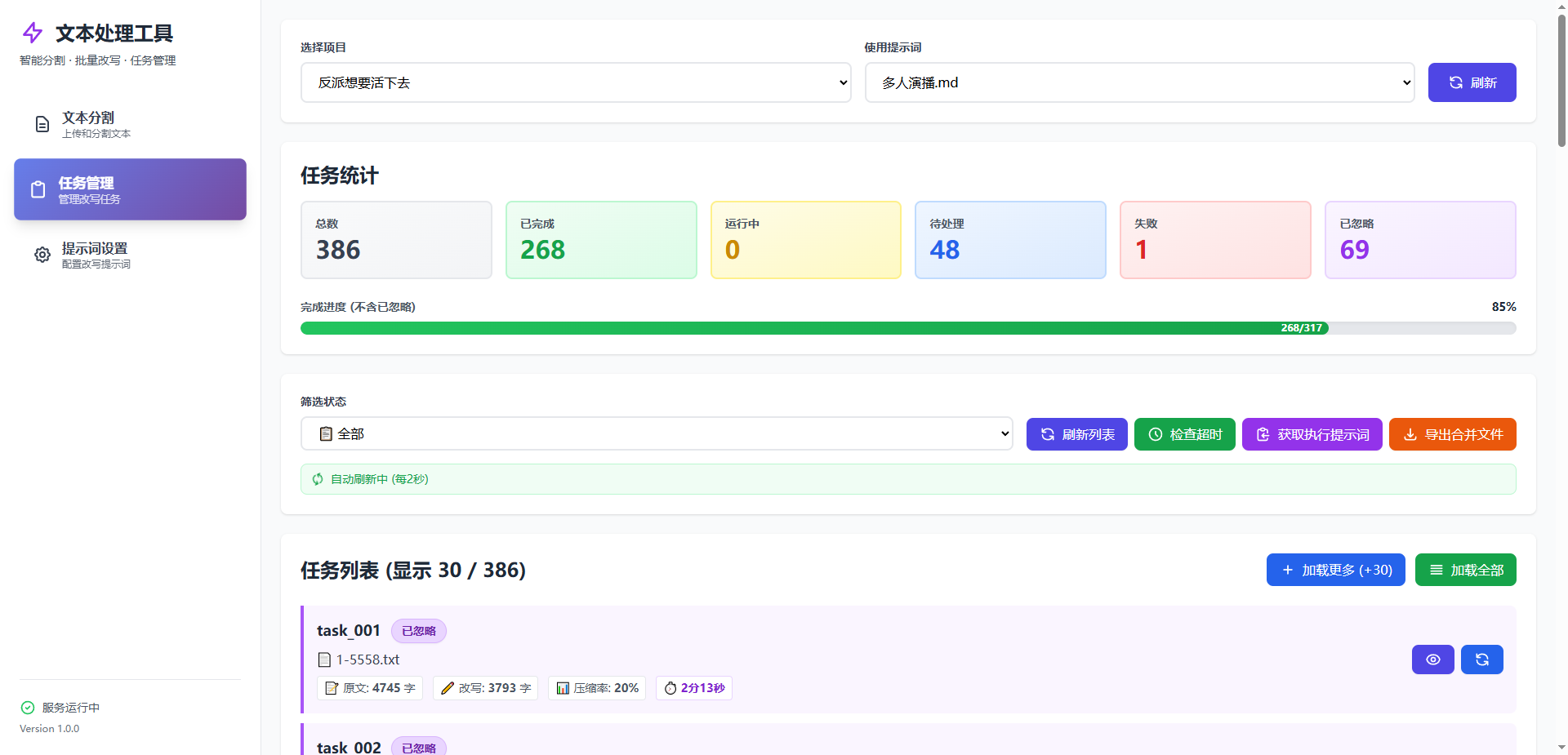
Task: Click the auto-refresh spinning icon
Action: coord(318,479)
